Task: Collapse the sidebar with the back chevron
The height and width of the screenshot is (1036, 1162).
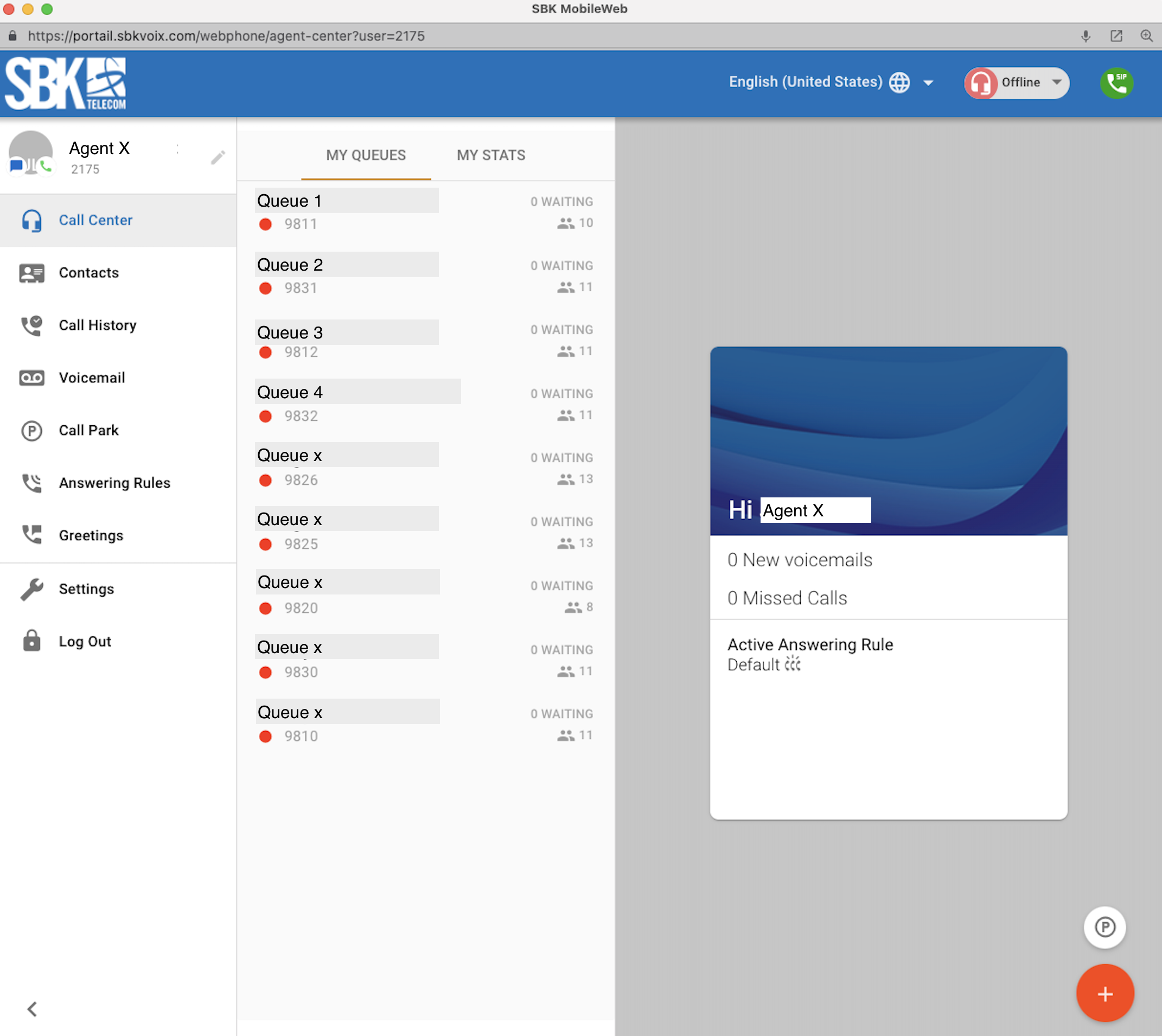Action: (33, 1009)
